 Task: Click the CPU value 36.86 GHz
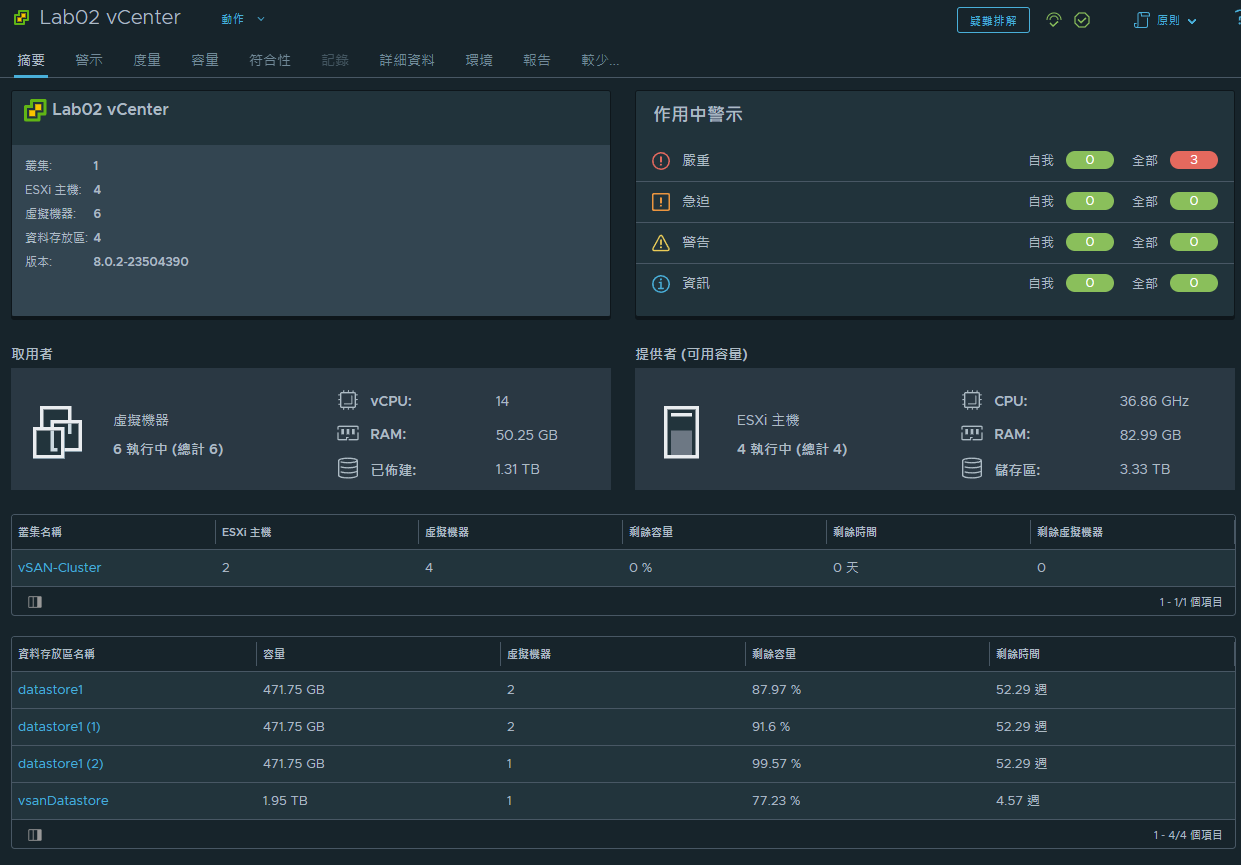coord(1154,401)
